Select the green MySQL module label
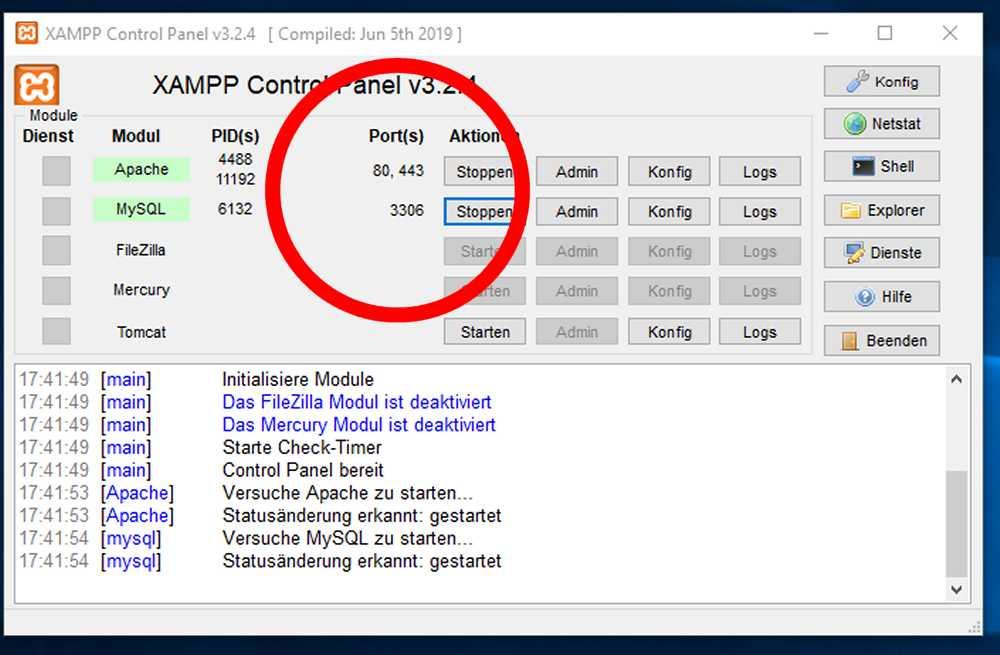The height and width of the screenshot is (655, 1000). click(141, 209)
